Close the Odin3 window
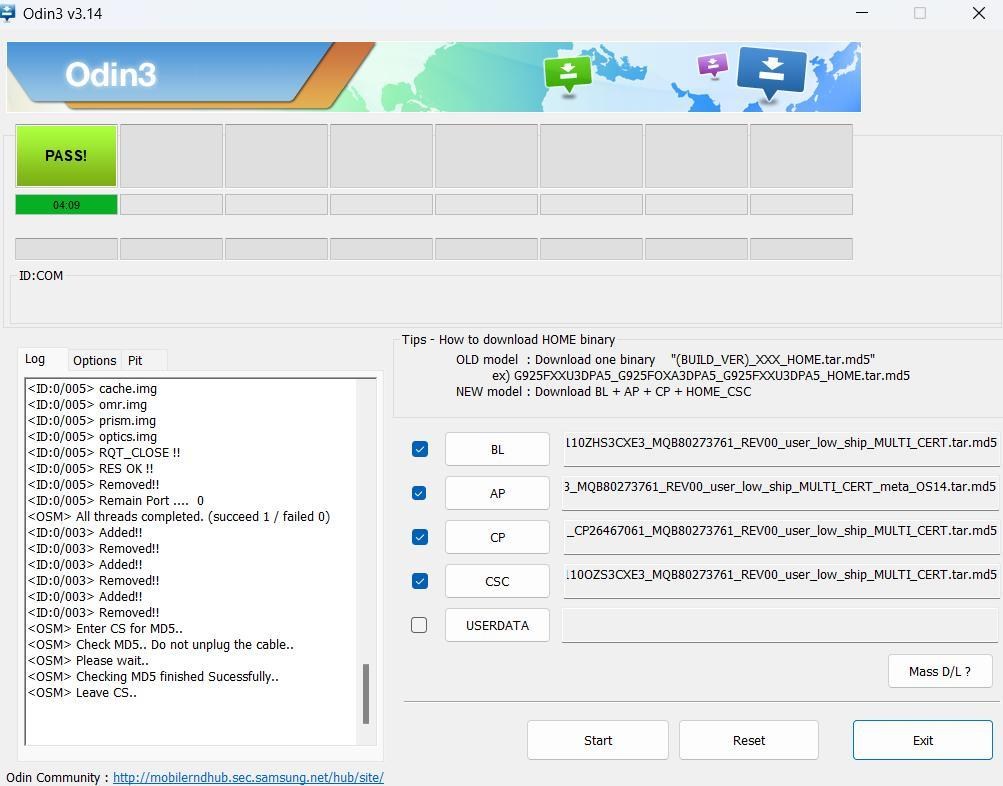 [x=979, y=13]
